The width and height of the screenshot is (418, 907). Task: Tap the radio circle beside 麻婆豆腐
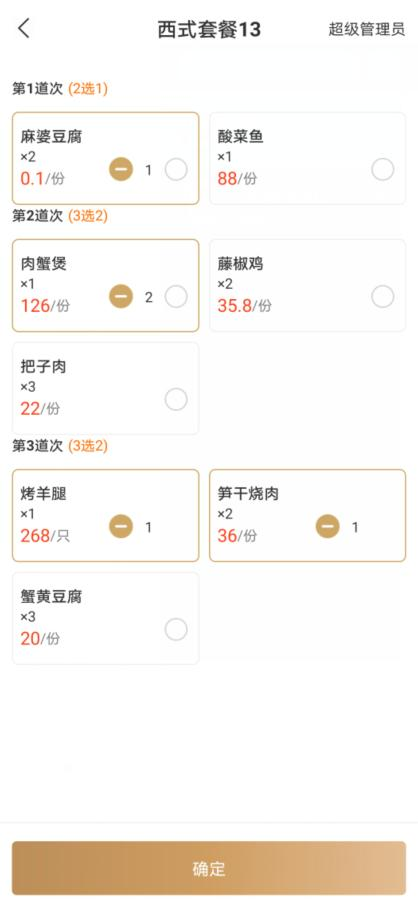tap(176, 169)
